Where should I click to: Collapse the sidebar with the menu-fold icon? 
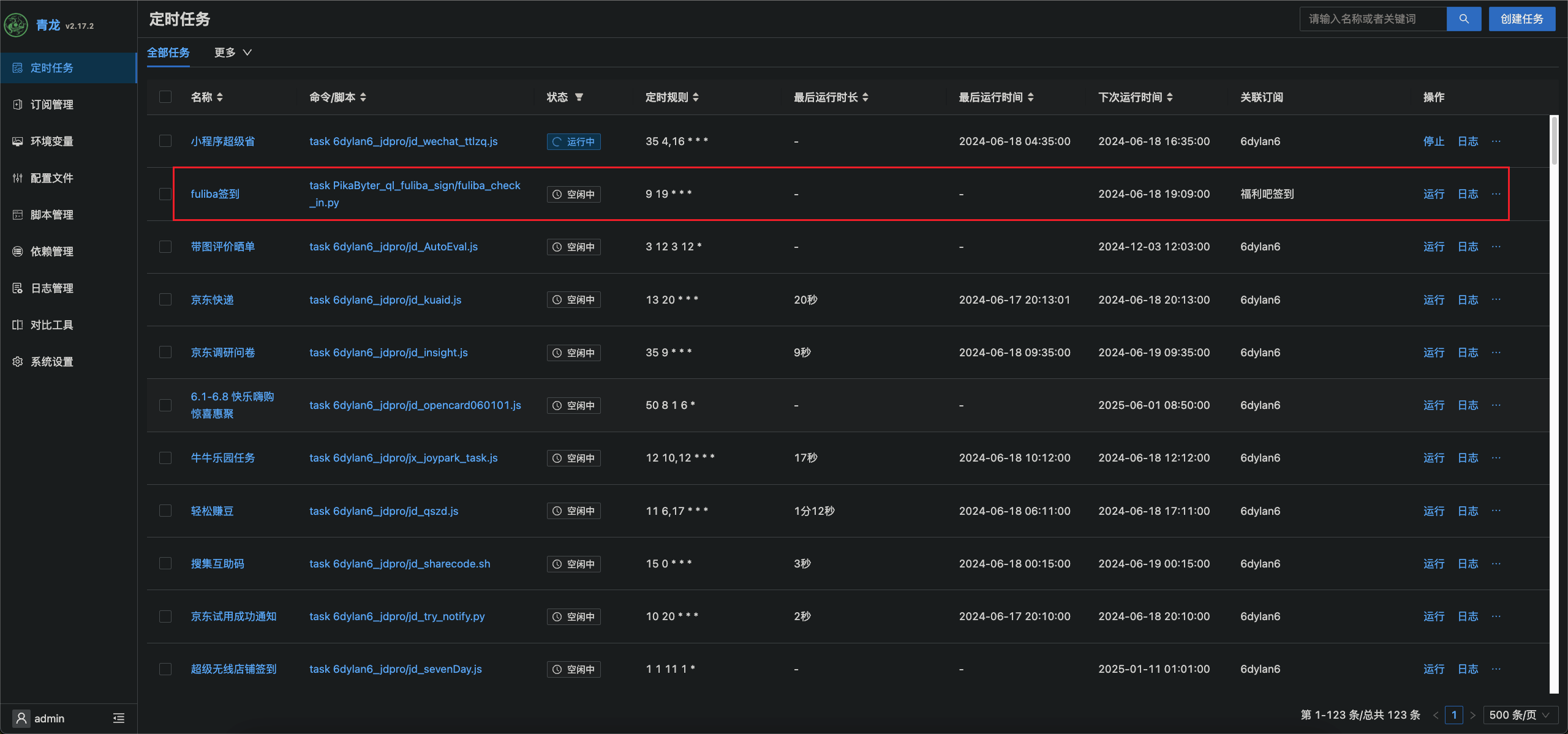tap(119, 718)
